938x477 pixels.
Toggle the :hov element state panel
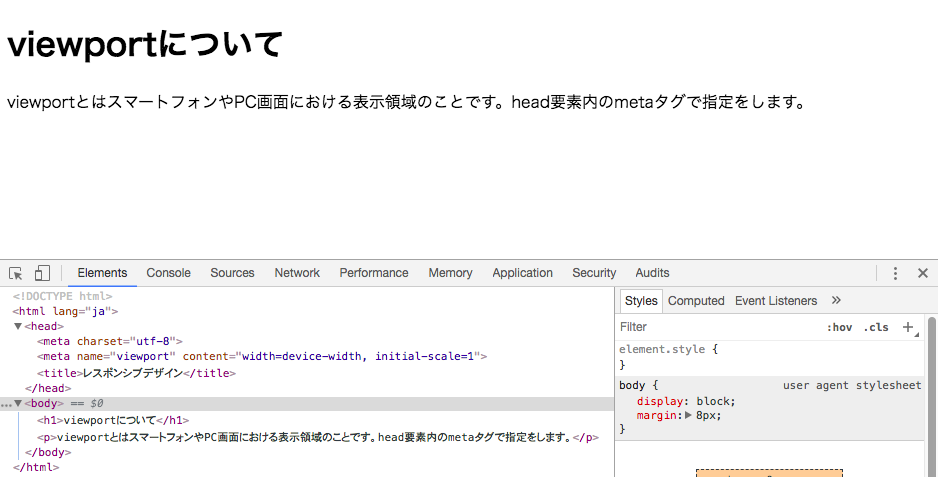[x=839, y=327]
